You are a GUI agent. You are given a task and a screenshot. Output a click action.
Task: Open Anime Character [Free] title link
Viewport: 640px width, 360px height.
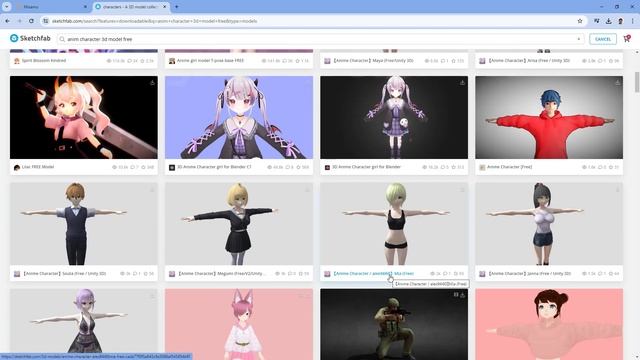509,167
